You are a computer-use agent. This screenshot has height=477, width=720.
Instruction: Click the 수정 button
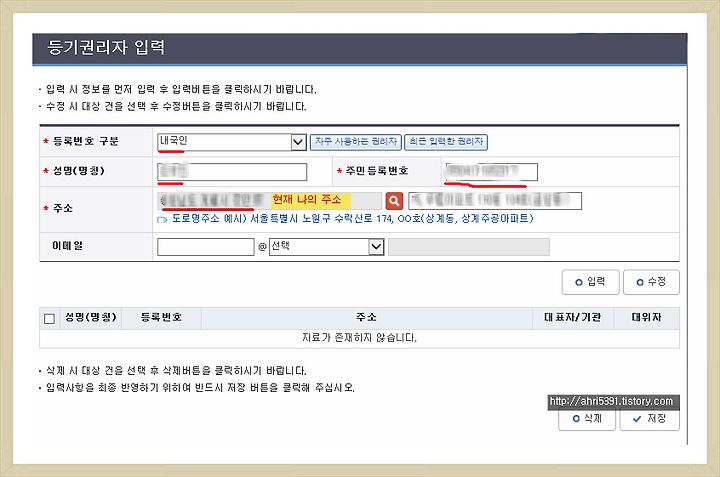(651, 282)
